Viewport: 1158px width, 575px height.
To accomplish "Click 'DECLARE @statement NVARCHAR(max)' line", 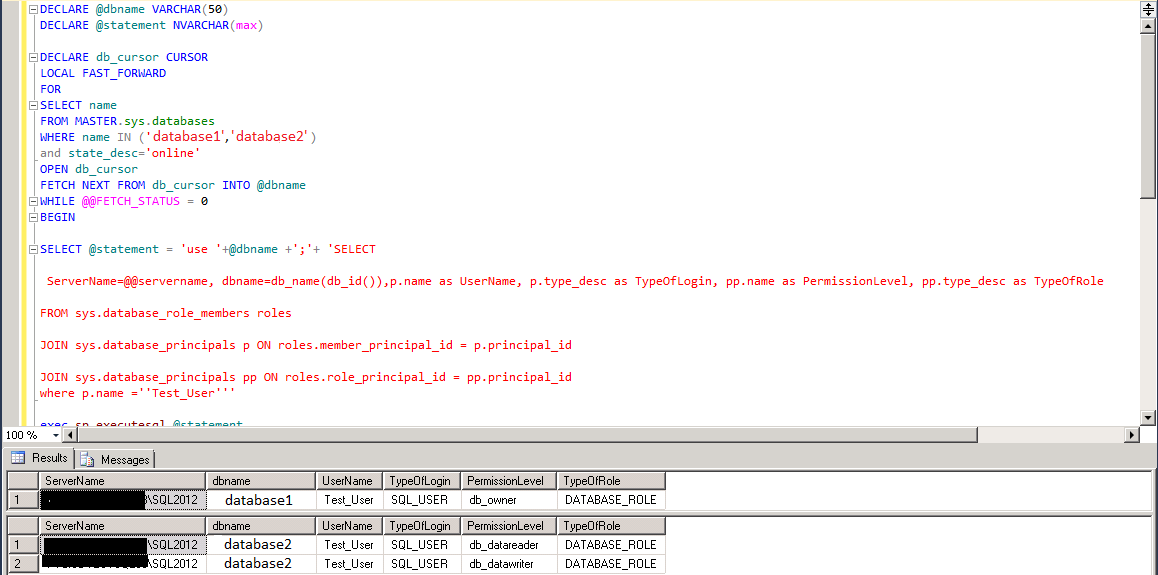I will pos(151,26).
